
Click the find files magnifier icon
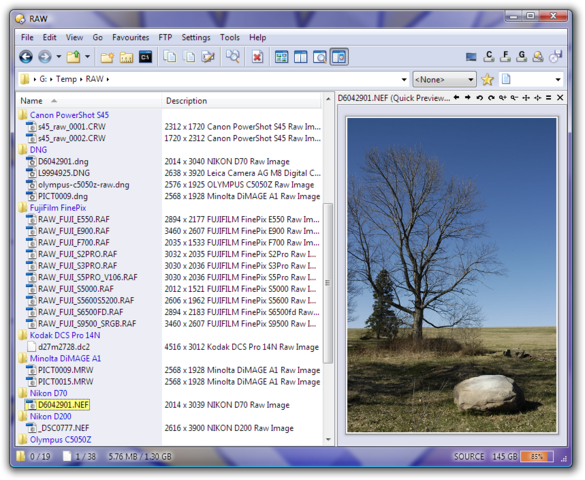232,57
